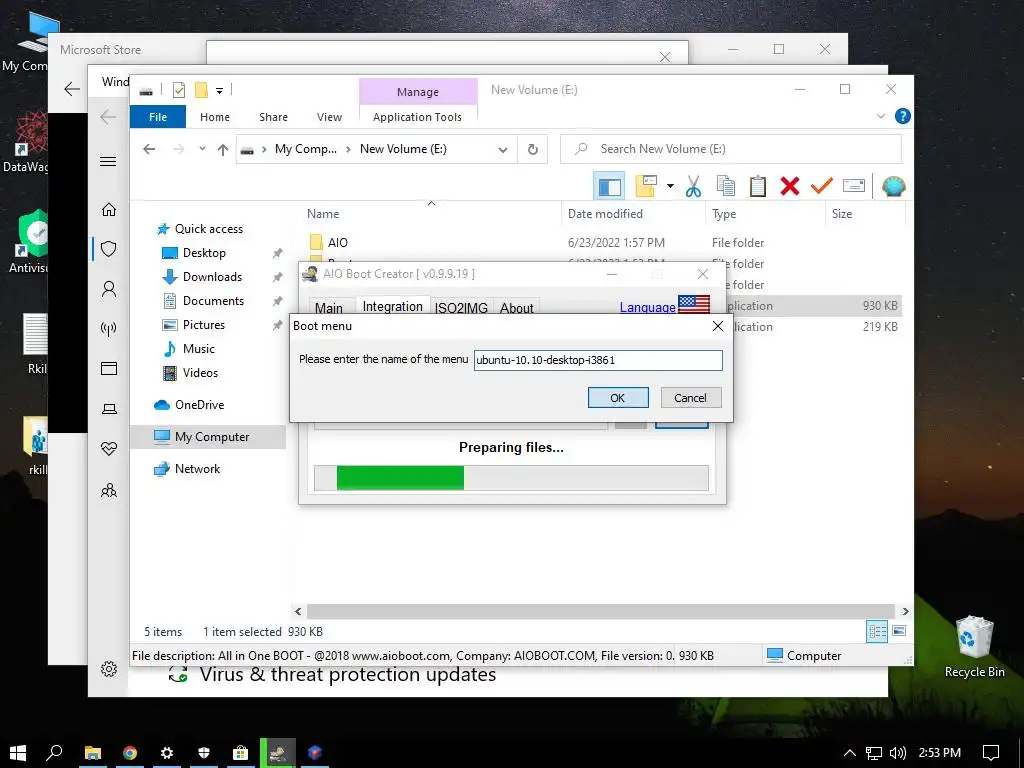The width and height of the screenshot is (1024, 768).
Task: Select the Integration tab in AIO Boot Creator
Action: coord(392,306)
